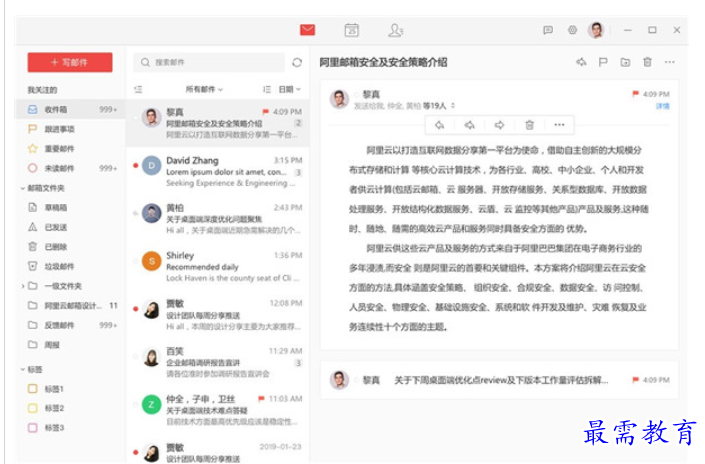The width and height of the screenshot is (705, 464).
Task: Toggle flag on the collapsed 黎真 message
Action: coord(635,379)
